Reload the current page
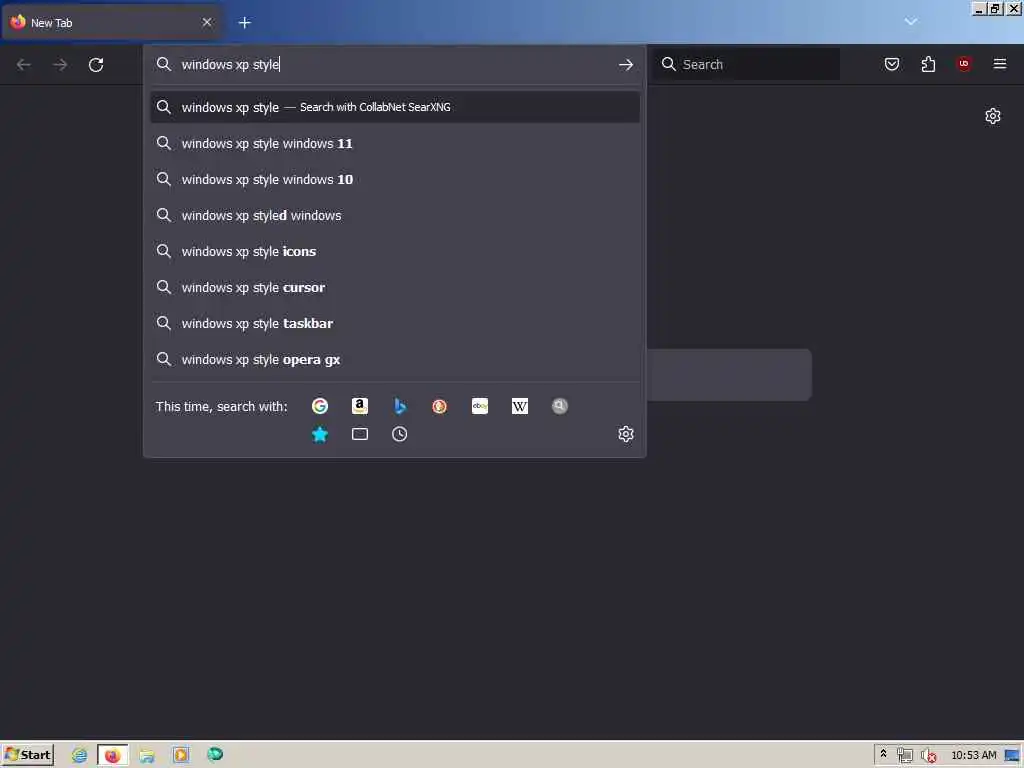Screen dimensions: 1024x768 pos(96,65)
